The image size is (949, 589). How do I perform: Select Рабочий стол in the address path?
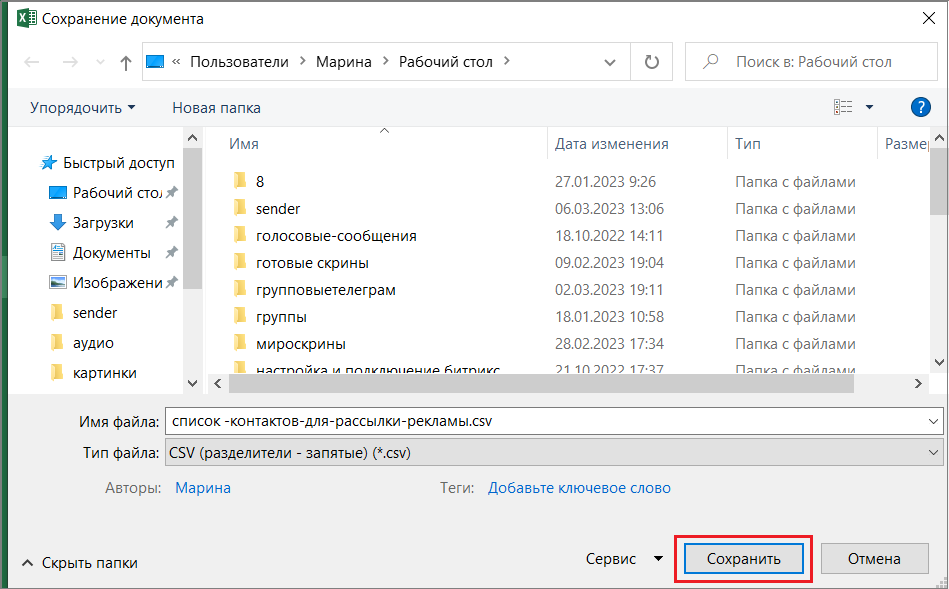[x=445, y=62]
